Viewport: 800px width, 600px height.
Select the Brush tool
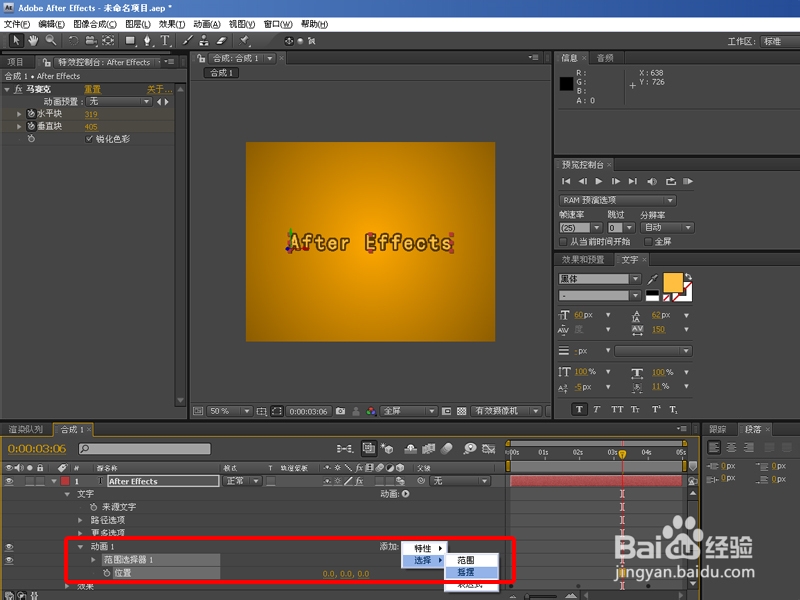pyautogui.click(x=187, y=40)
